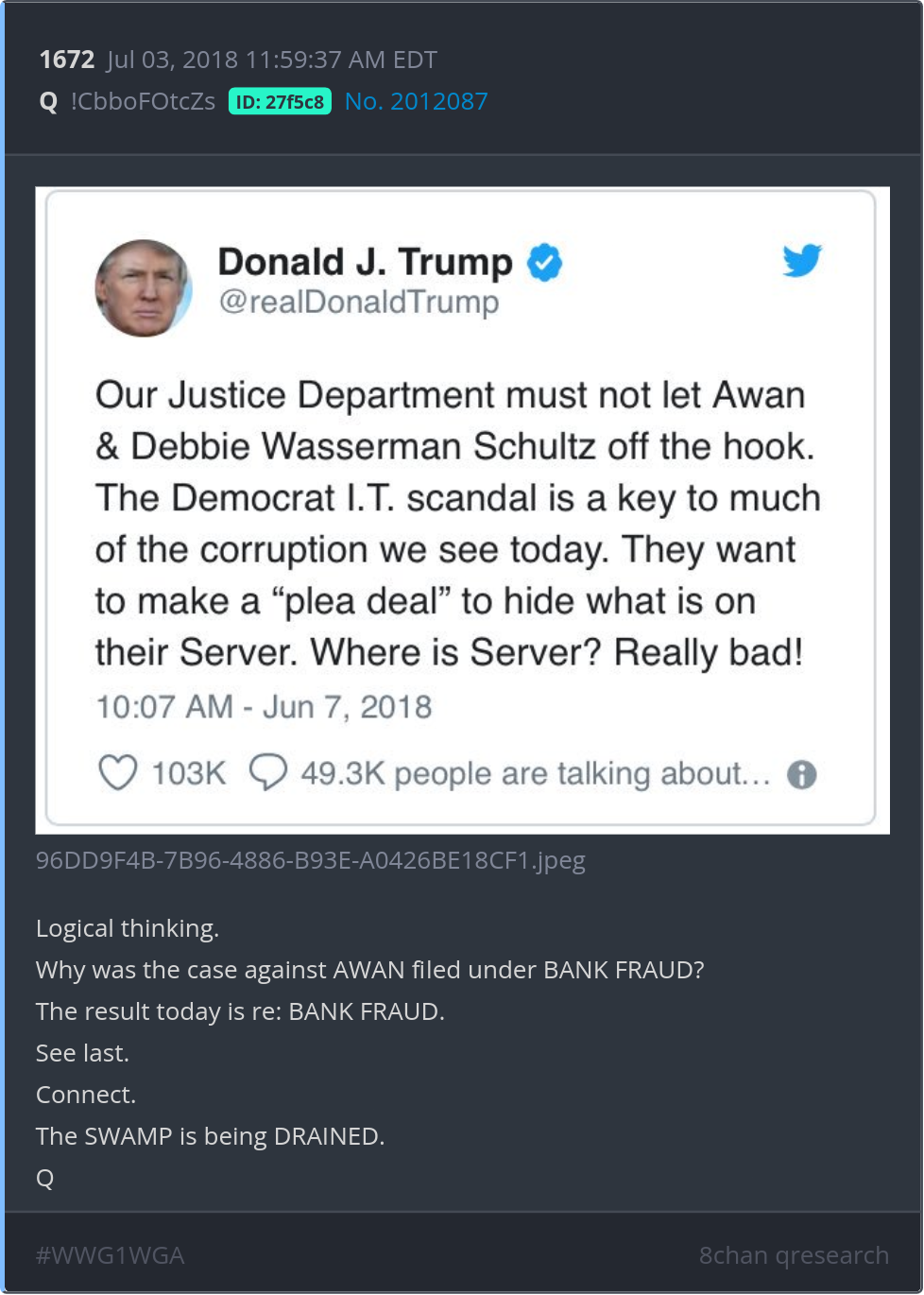Image resolution: width=924 pixels, height=1295 pixels.
Task: Click the blue verified checkmark badge
Action: coord(544,263)
